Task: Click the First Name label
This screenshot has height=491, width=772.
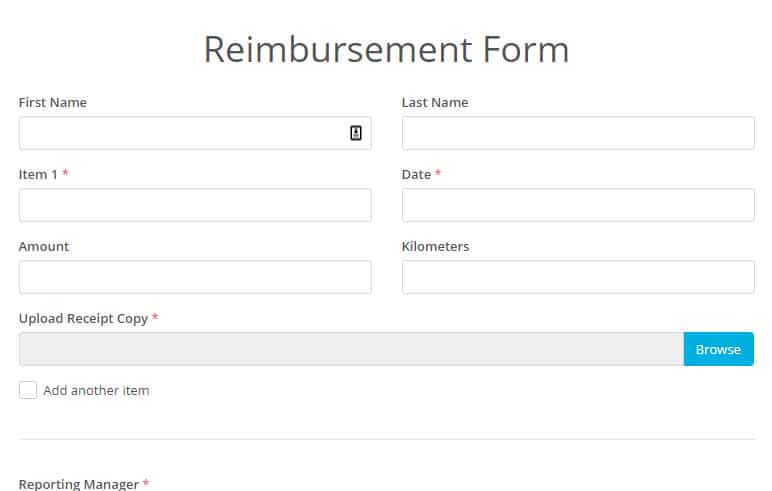Action: click(x=53, y=102)
